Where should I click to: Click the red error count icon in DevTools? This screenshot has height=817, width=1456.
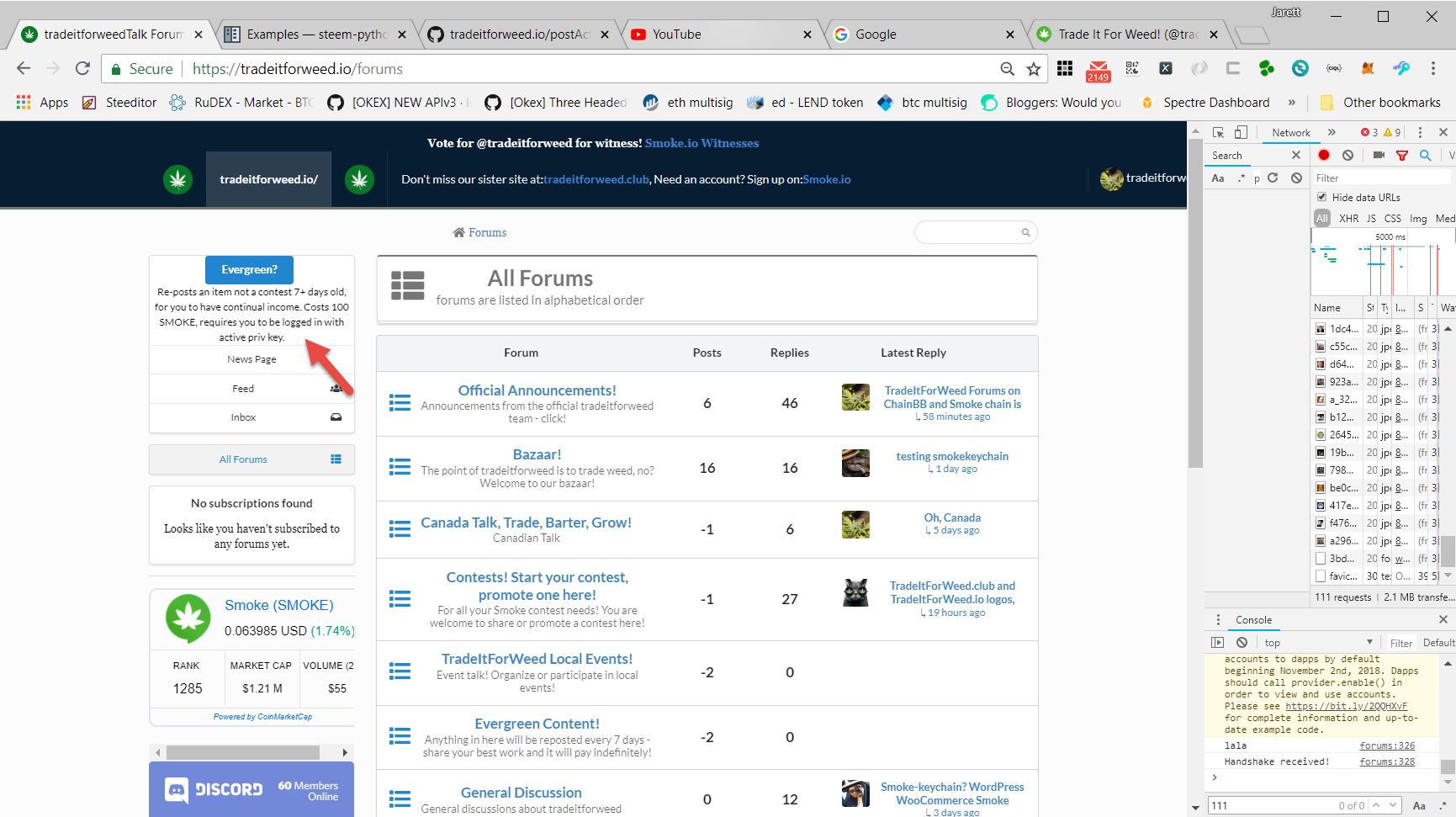[x=1364, y=132]
